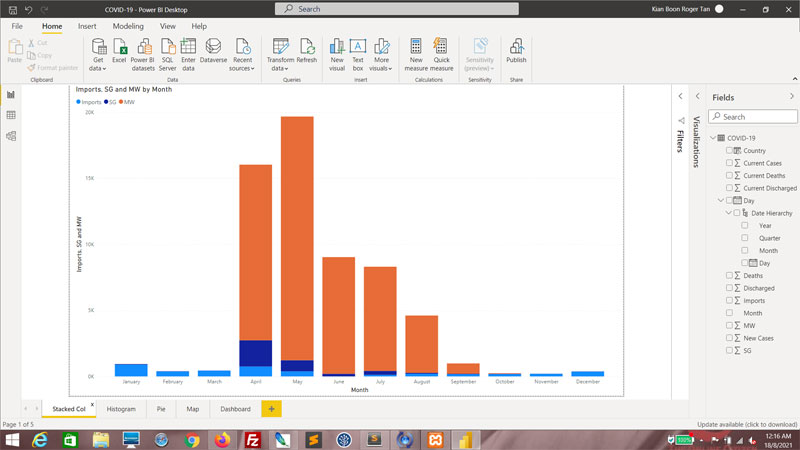800x450 pixels.
Task: Switch to Model view in sidebar
Action: (11, 136)
